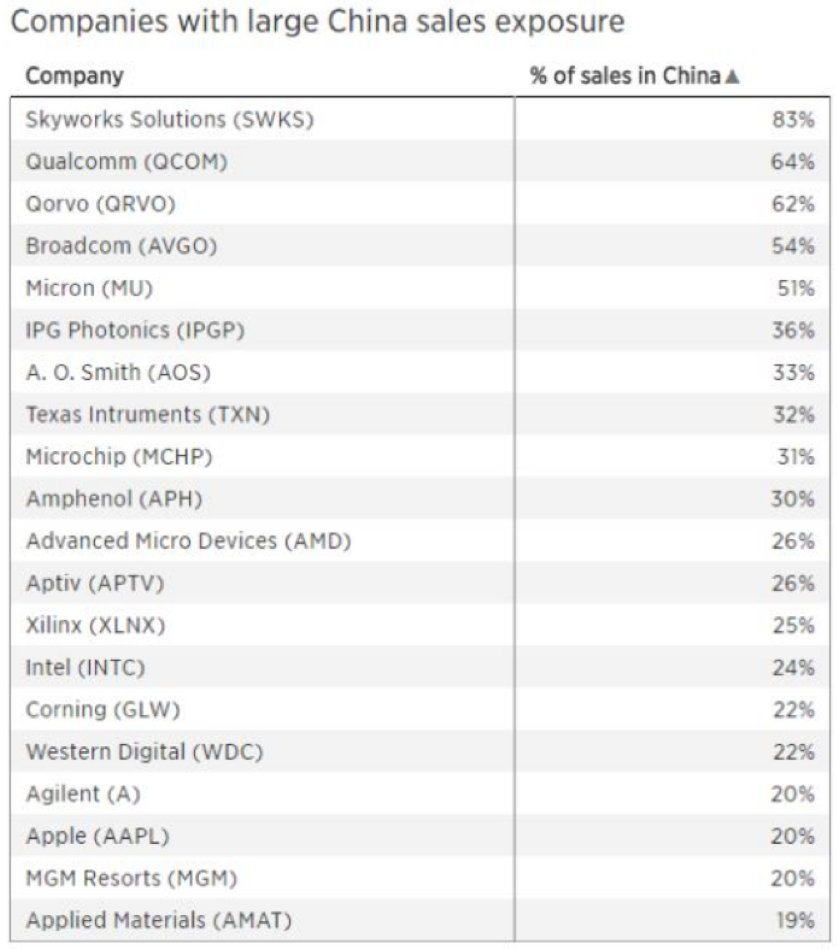This screenshot has height=949, width=839.
Task: Sort by the Company column header
Action: [74, 76]
